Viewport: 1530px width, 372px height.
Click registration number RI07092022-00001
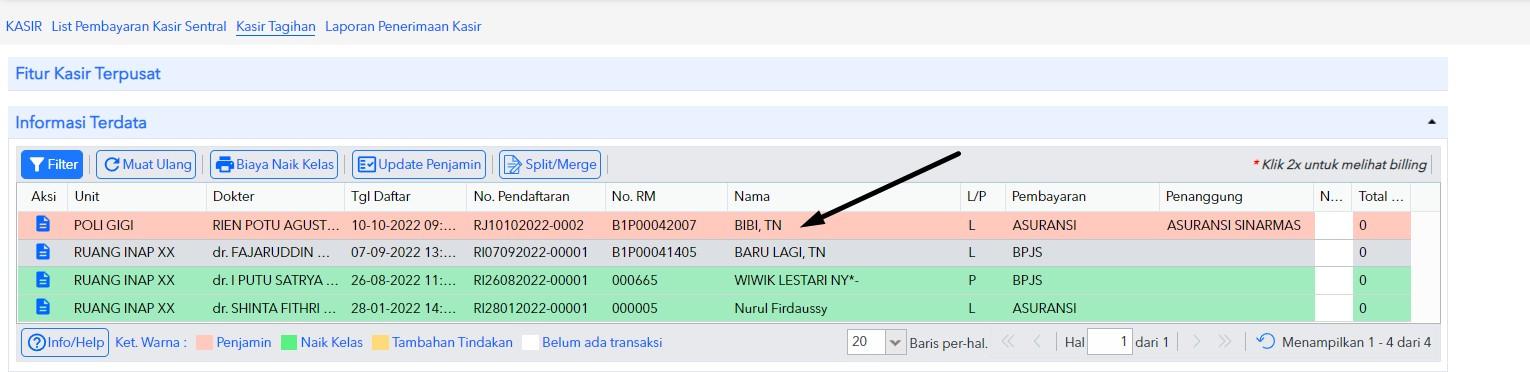click(531, 253)
